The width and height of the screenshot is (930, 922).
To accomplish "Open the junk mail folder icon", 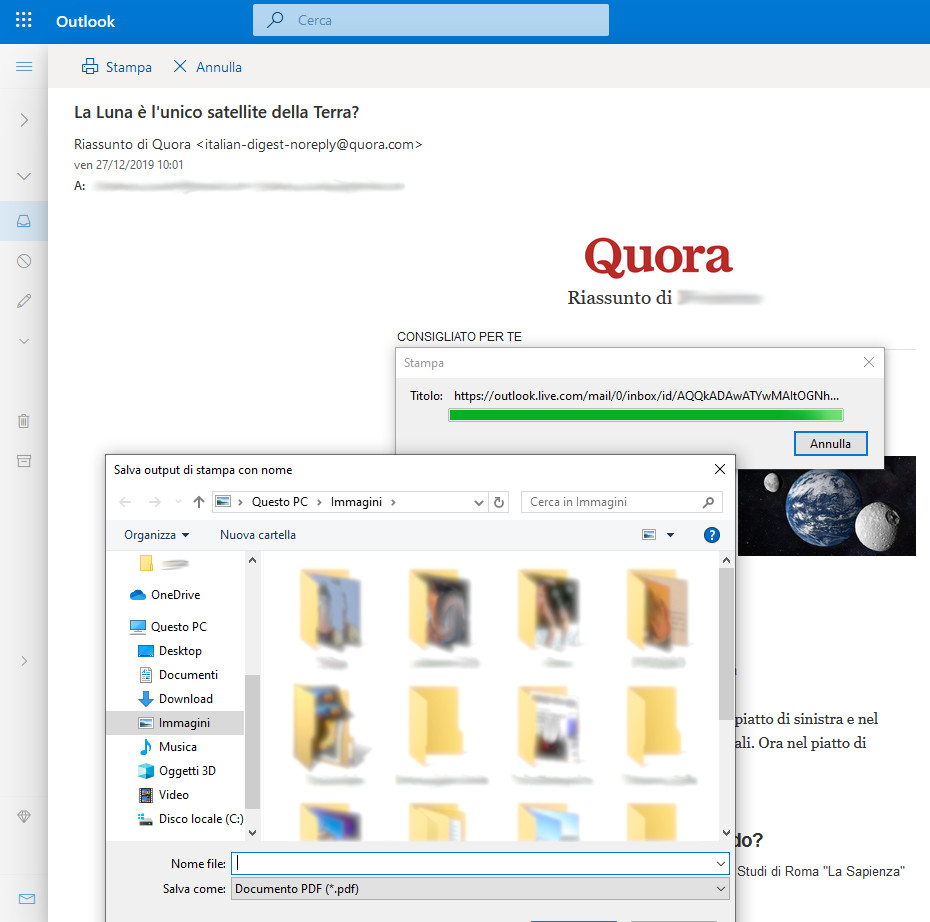I will [24, 261].
